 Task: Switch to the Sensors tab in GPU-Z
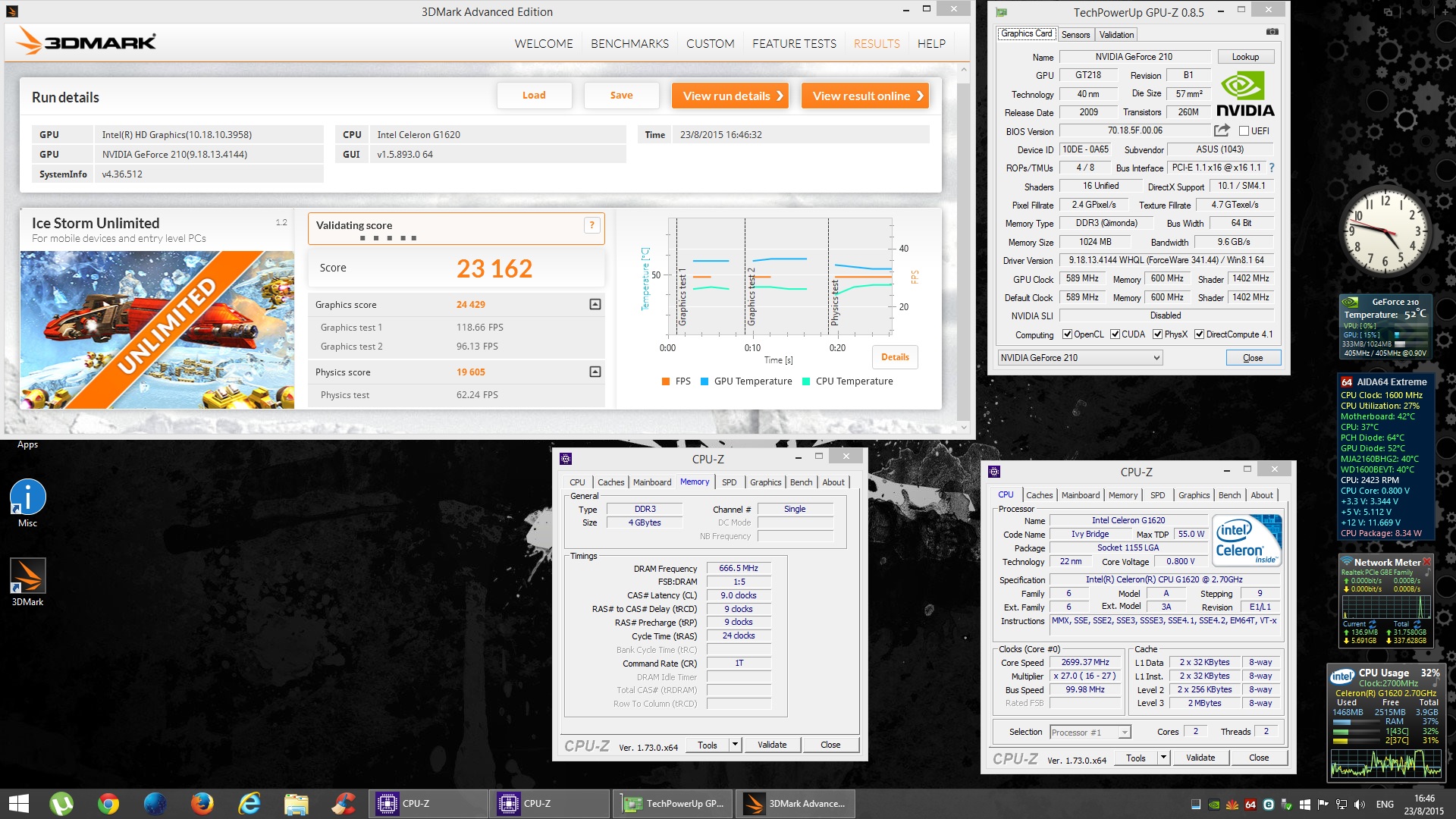1075,35
